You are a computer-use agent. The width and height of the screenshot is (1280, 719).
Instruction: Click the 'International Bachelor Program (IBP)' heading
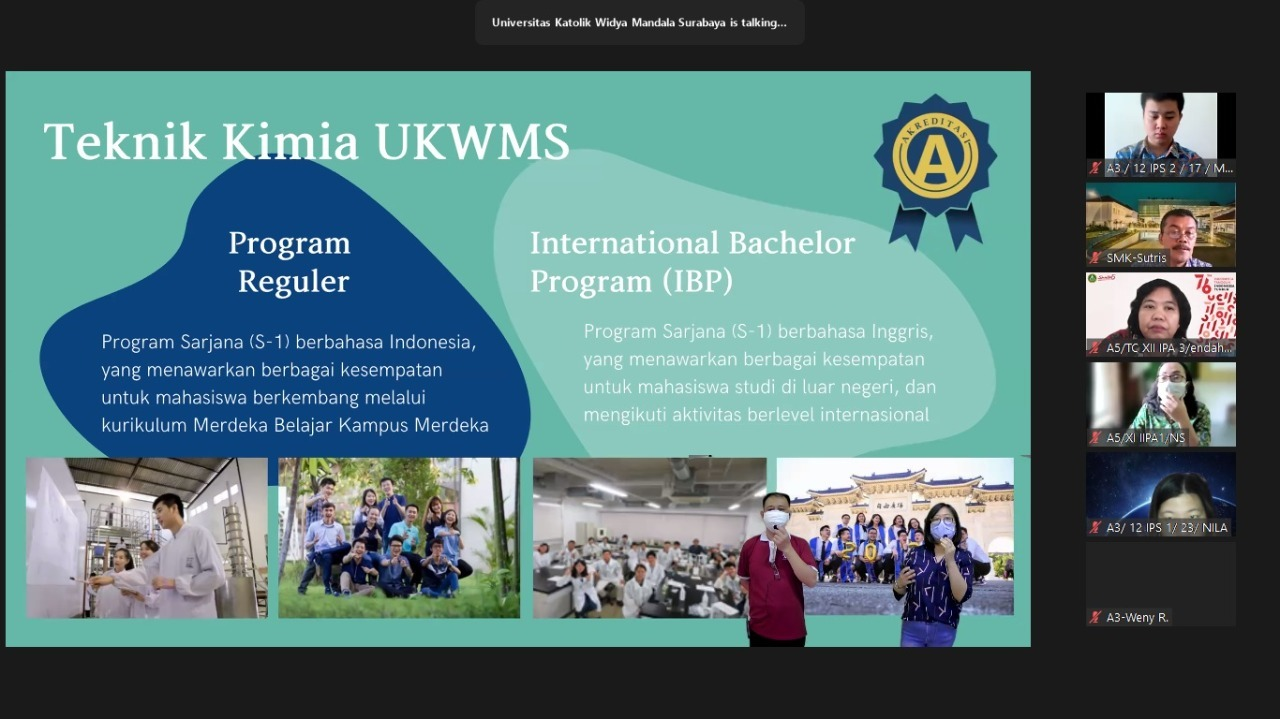(x=692, y=262)
